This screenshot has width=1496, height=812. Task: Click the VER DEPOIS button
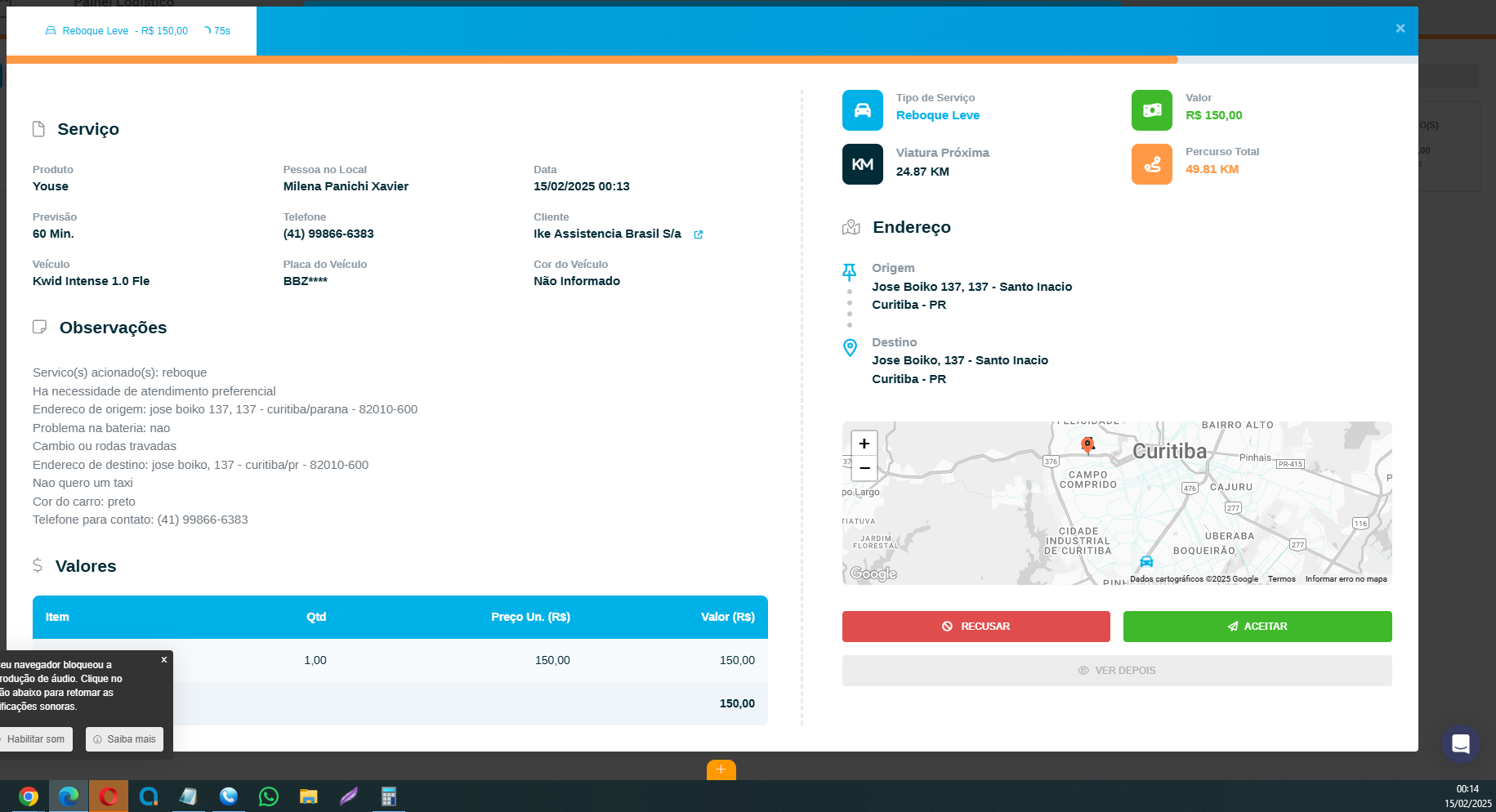point(1117,671)
